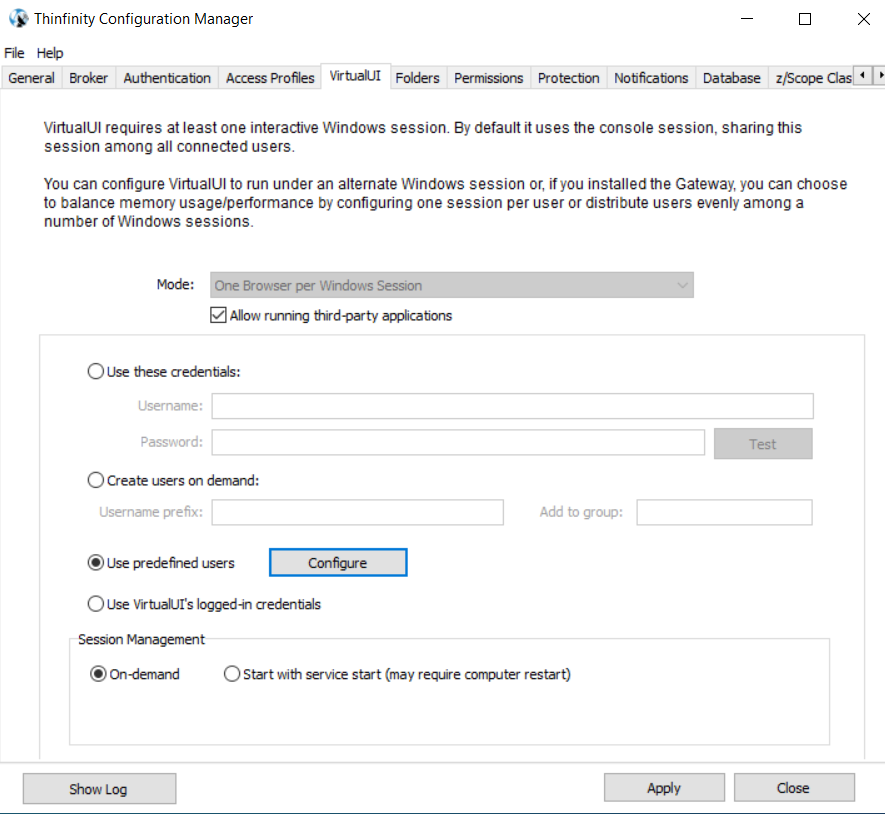Switch to the Access Profiles tab
Image resolution: width=885 pixels, height=814 pixels.
(x=270, y=78)
